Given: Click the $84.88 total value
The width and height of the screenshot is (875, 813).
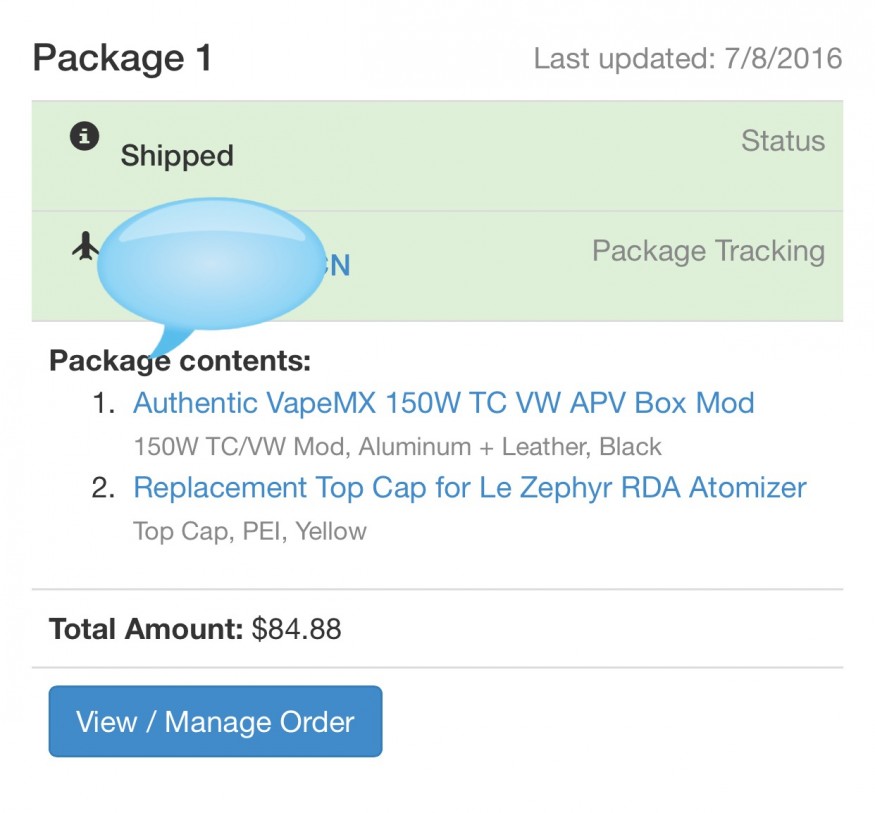Looking at the screenshot, I should coord(296,629).
